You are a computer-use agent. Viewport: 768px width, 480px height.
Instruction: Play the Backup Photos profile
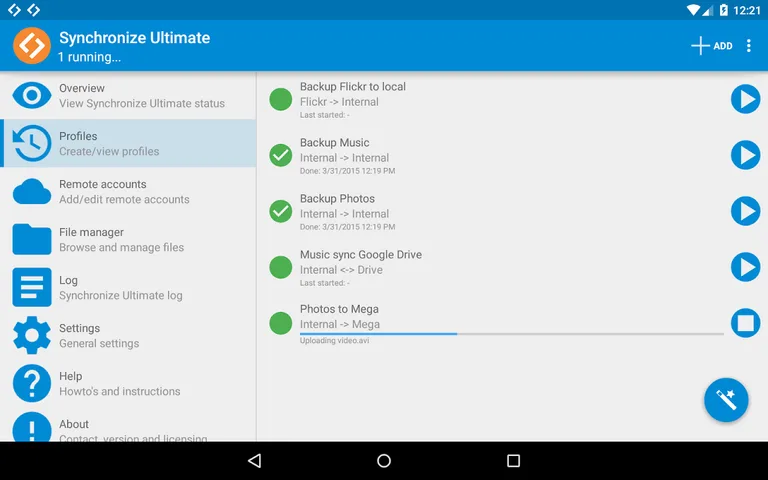745,211
